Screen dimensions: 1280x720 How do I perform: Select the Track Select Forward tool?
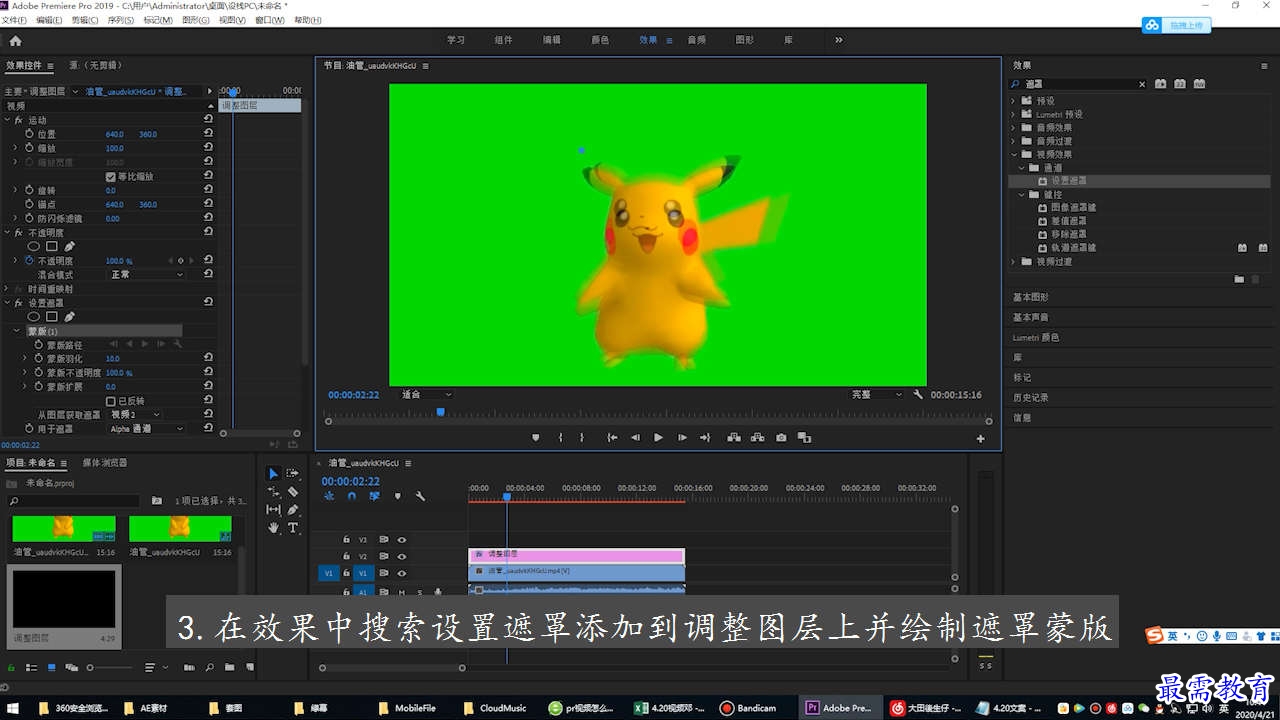[293, 473]
